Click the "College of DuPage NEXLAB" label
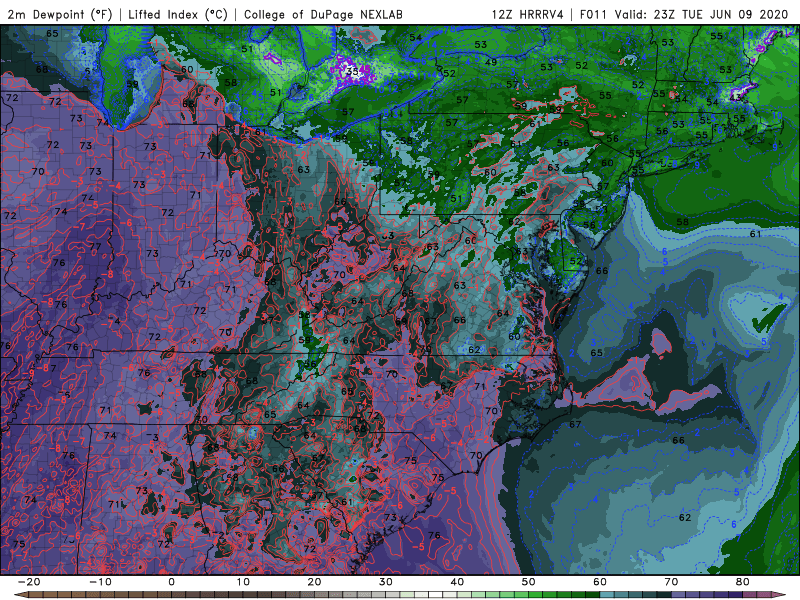This screenshot has height=600, width=800. coord(323,14)
